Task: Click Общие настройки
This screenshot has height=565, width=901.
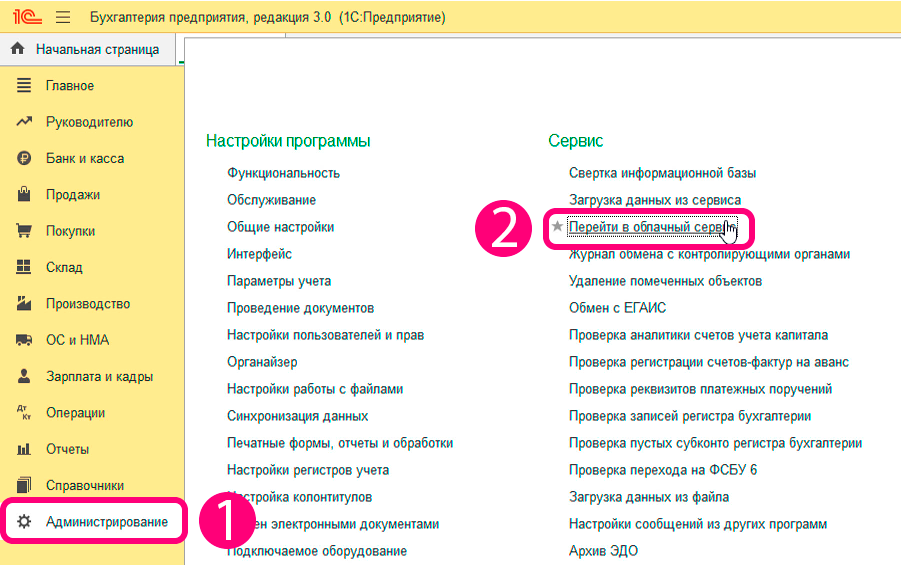Action: (x=280, y=227)
